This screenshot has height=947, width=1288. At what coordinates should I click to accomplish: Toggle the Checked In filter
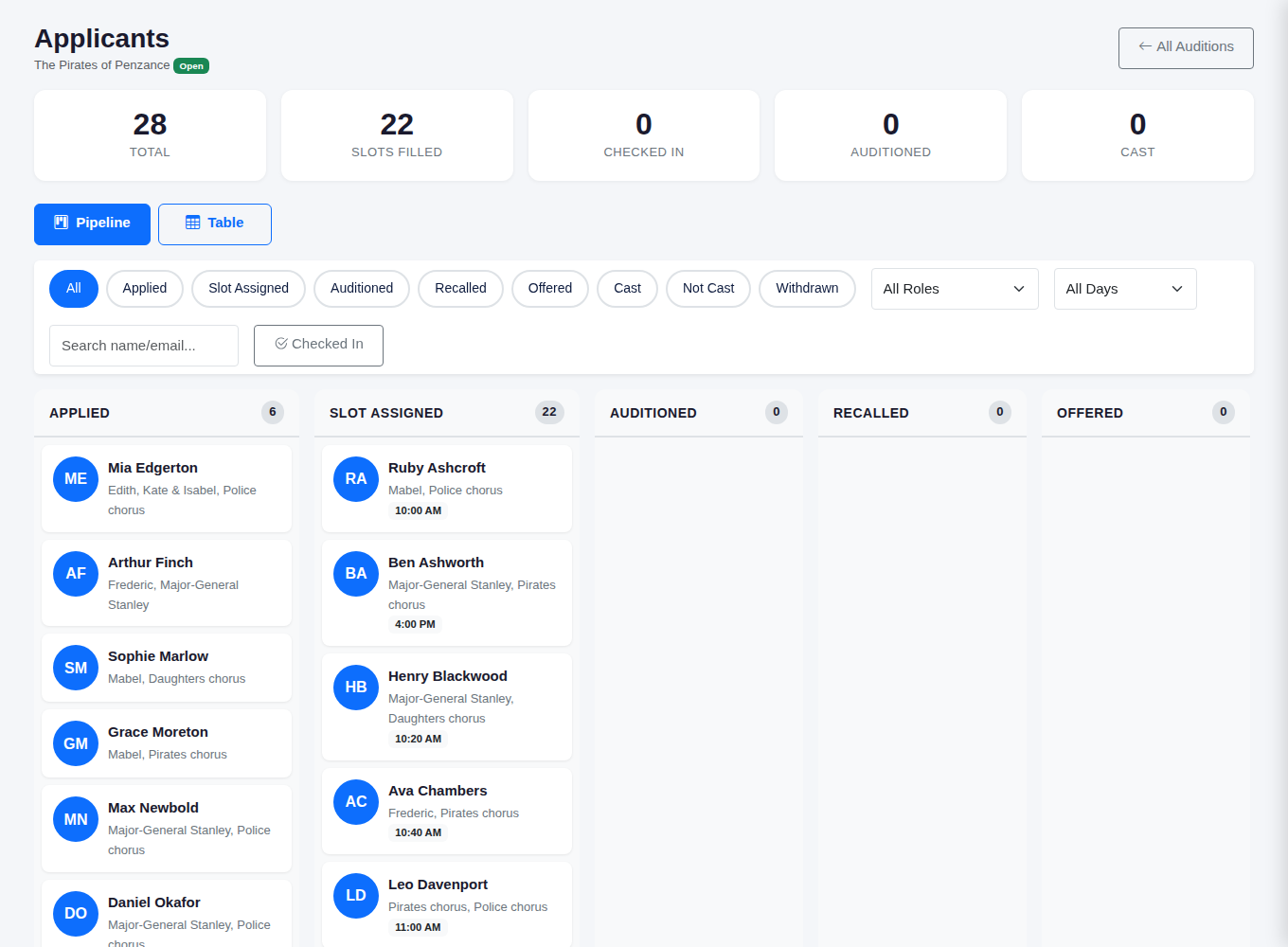[318, 345]
